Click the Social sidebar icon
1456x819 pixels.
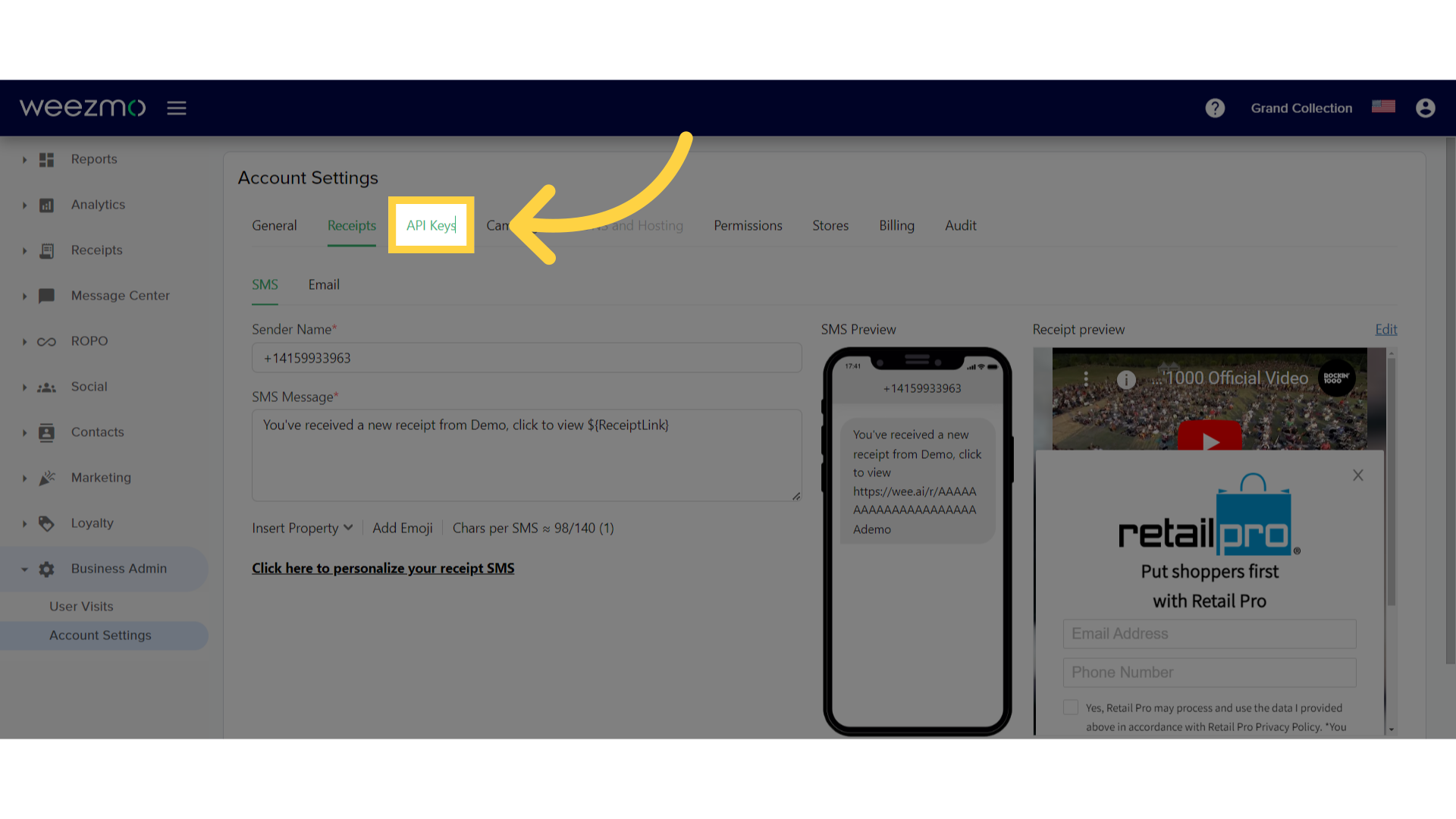[x=46, y=386]
